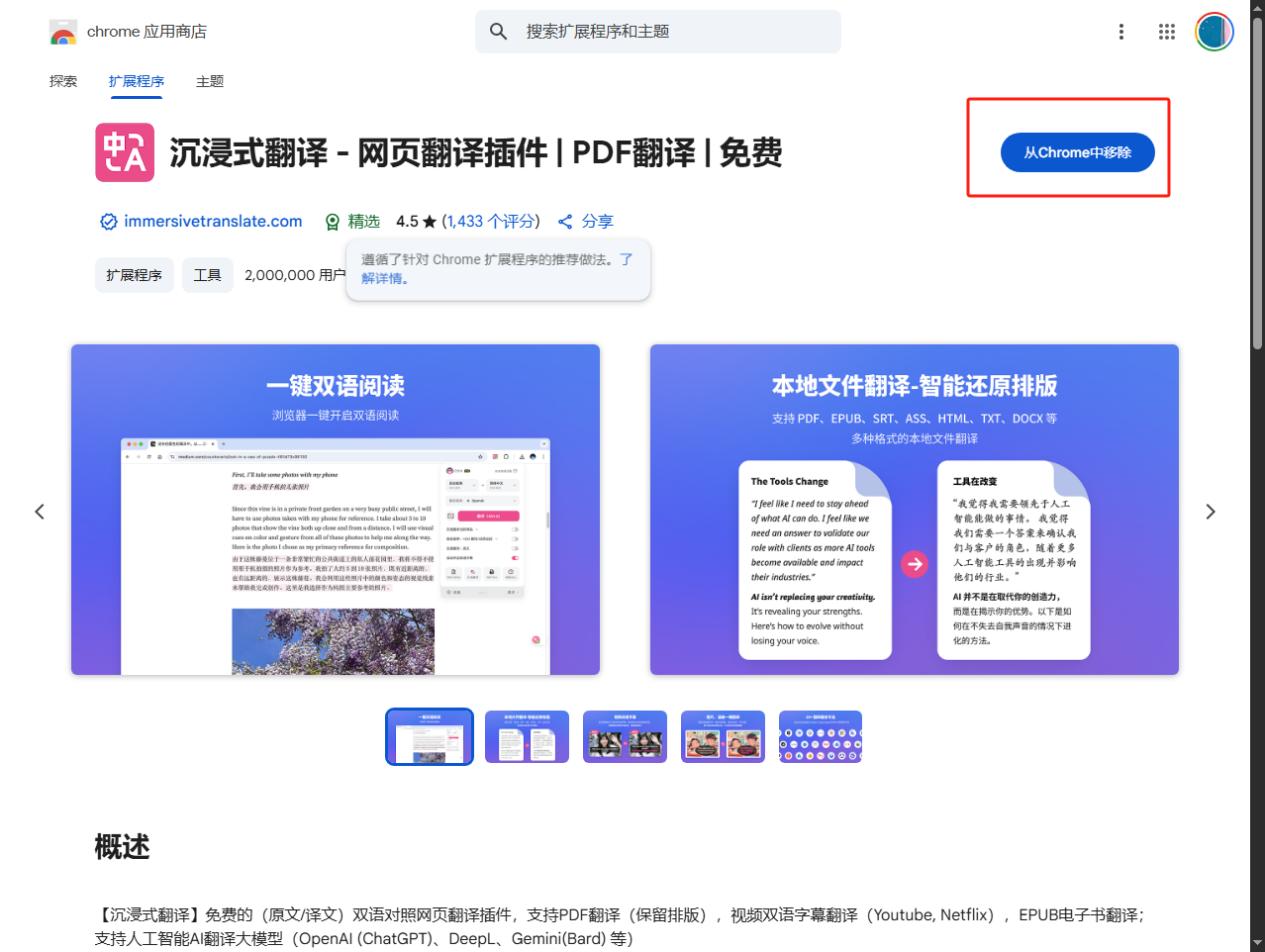Click the 精选 featured badge icon
Image resolution: width=1265 pixels, height=952 pixels.
pyautogui.click(x=333, y=222)
